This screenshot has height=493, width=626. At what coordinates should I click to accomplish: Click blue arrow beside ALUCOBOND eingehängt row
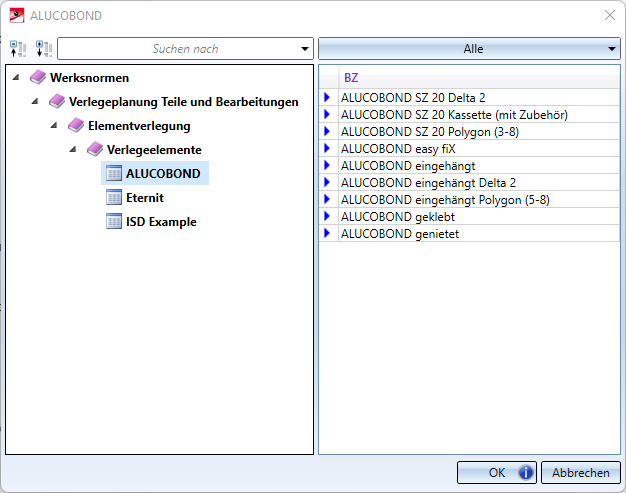[327, 165]
